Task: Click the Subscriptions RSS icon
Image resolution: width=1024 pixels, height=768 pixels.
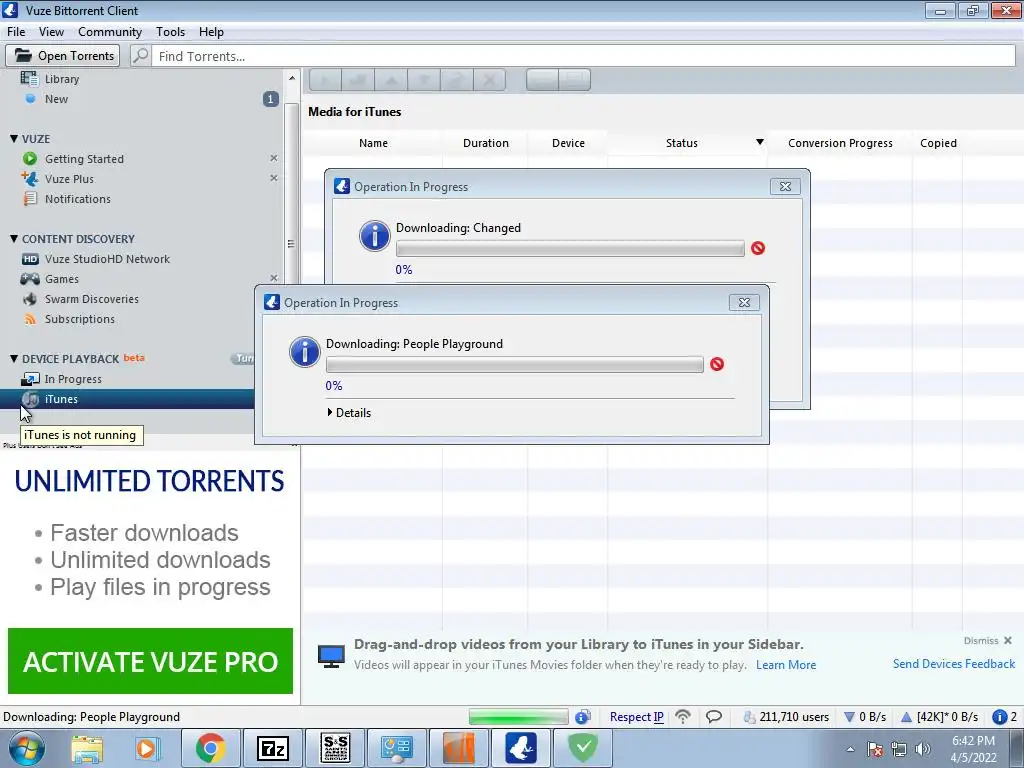Action: coord(30,319)
